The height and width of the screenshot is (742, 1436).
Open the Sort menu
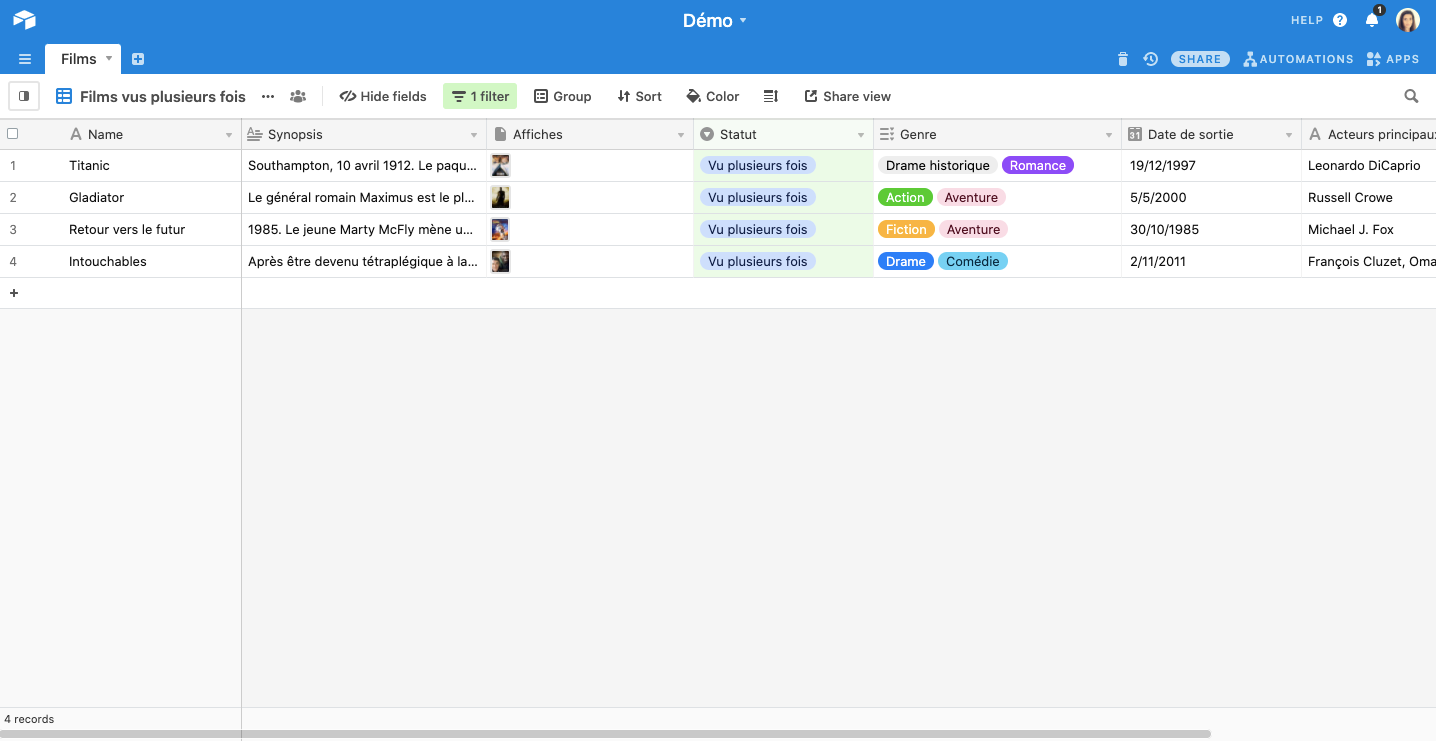pos(639,96)
